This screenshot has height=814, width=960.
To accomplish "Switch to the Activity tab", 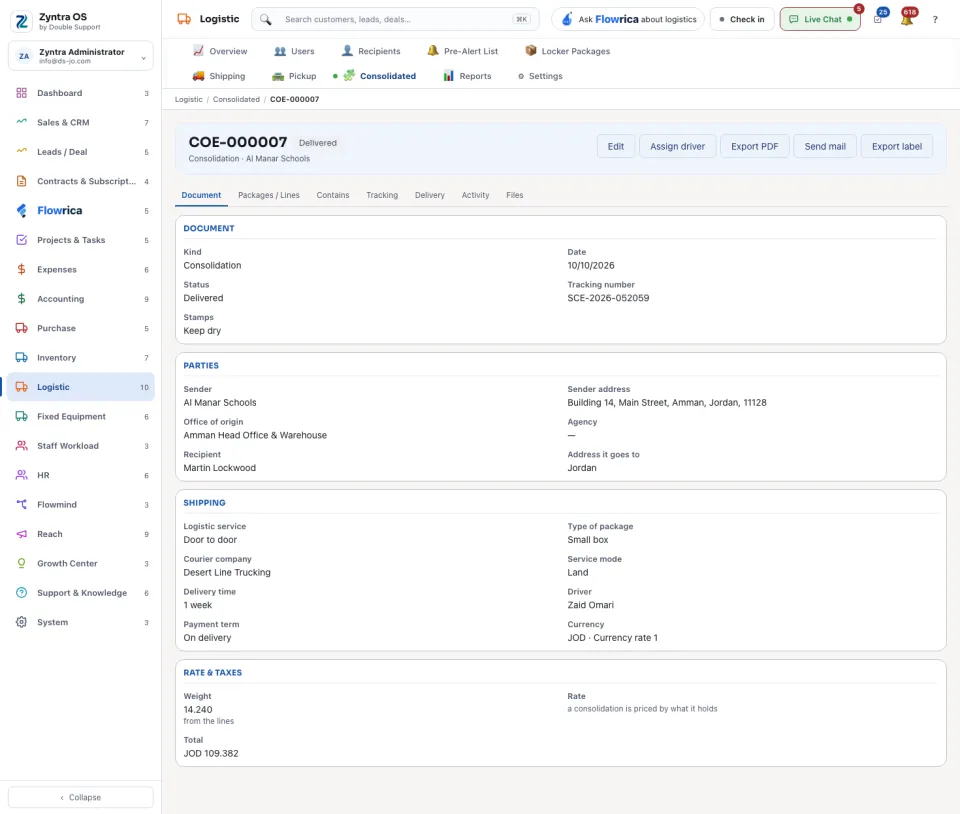I will pos(475,195).
